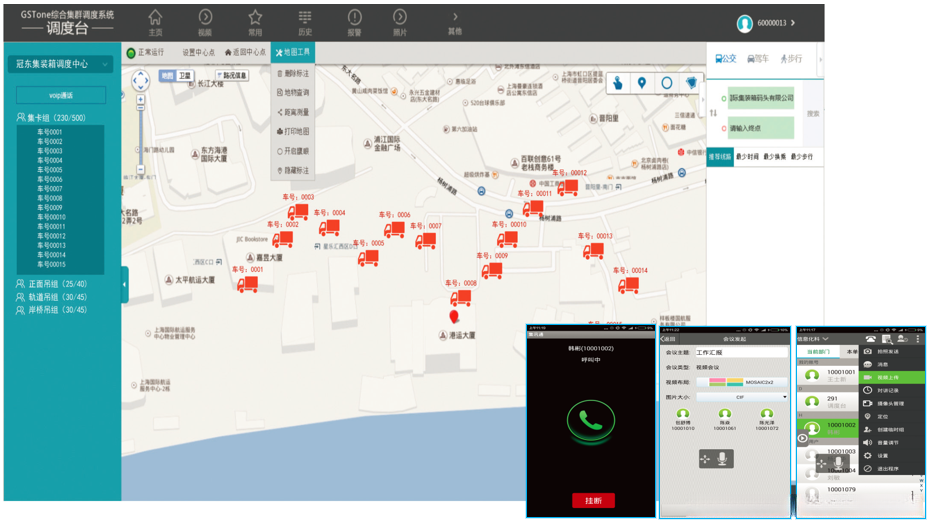Image resolution: width=931 pixels, height=526 pixels.
Task: Select 车号0005 in truck list
Action: (x=50, y=170)
